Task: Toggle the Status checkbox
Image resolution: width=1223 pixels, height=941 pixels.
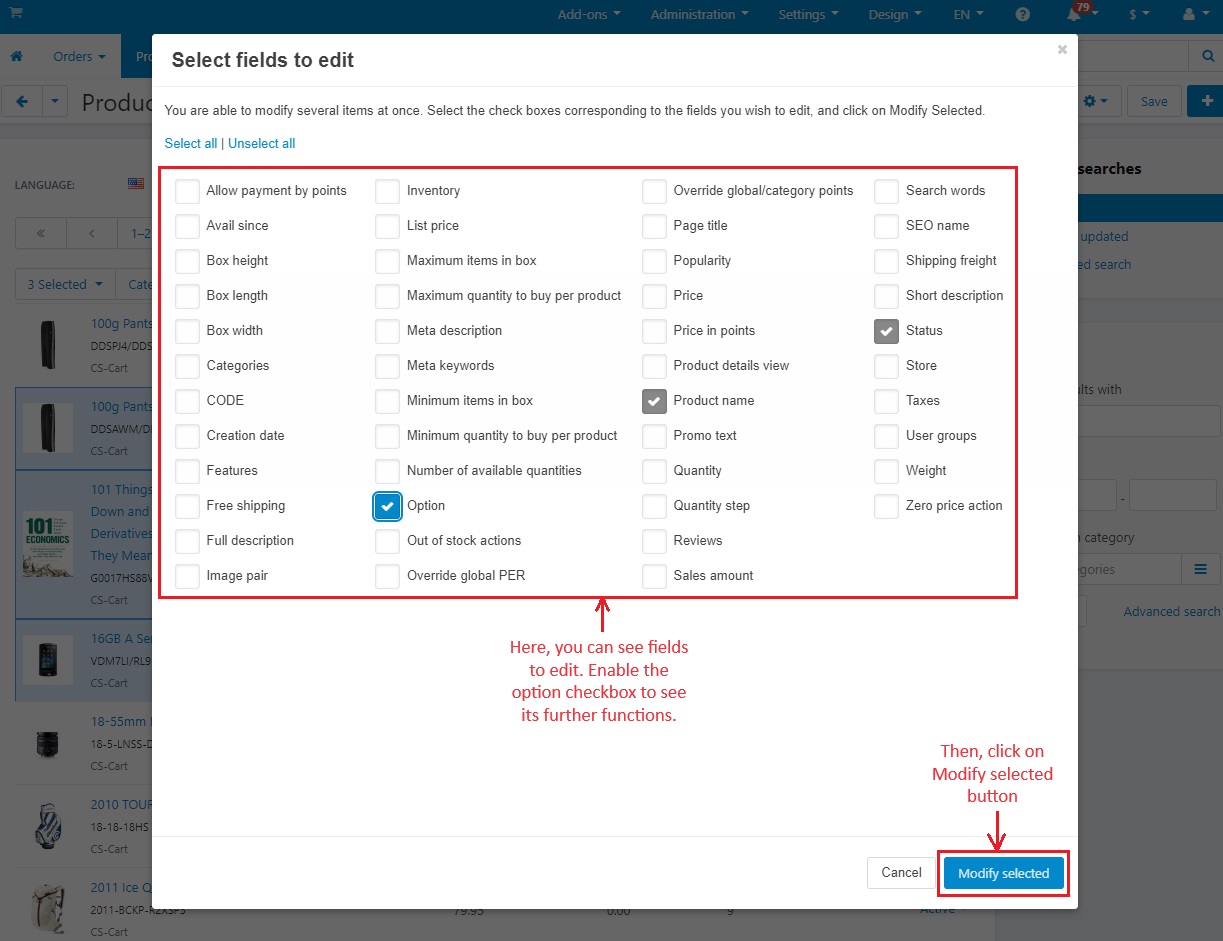Action: click(x=886, y=331)
